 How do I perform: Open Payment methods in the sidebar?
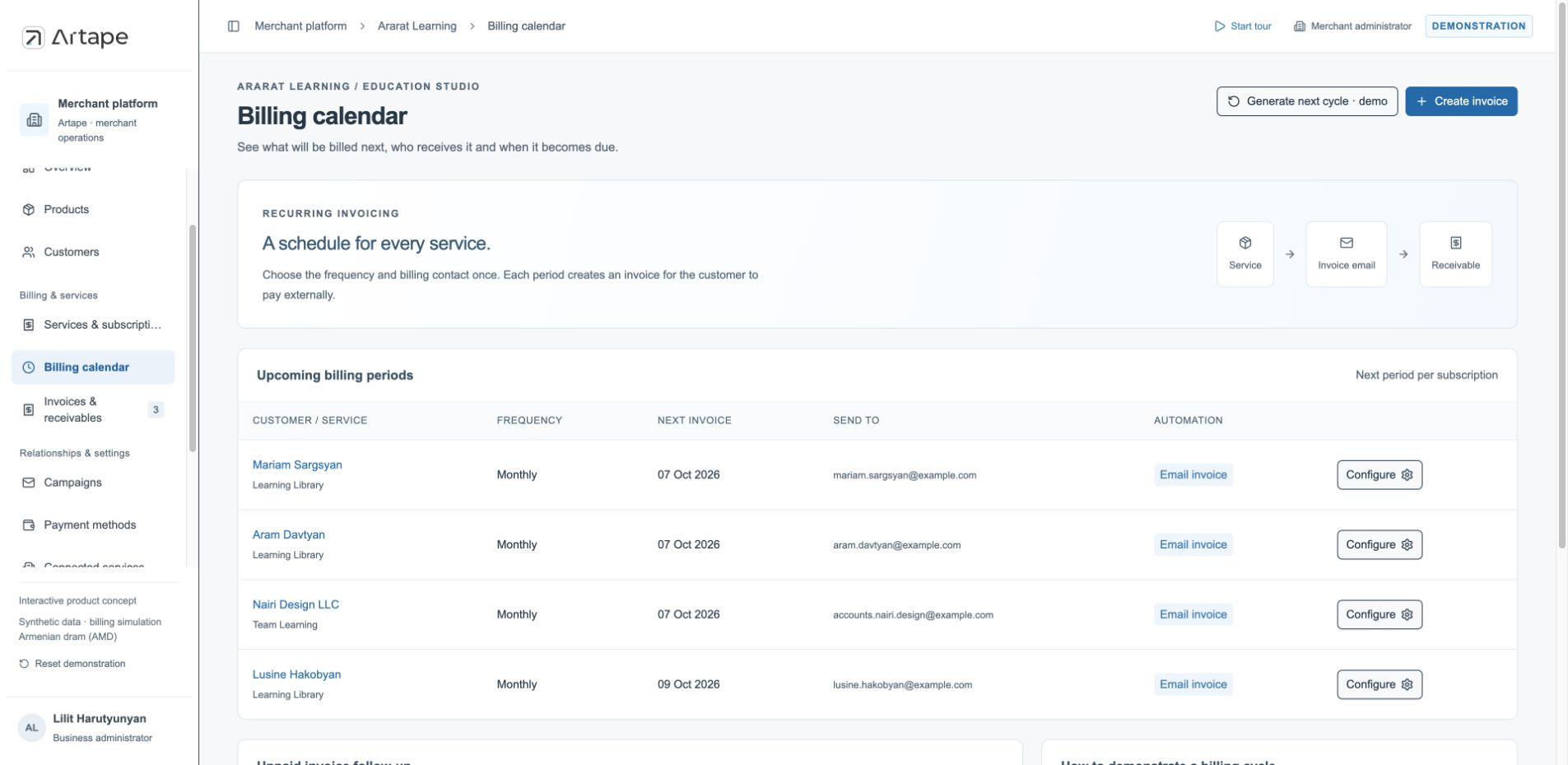93,525
